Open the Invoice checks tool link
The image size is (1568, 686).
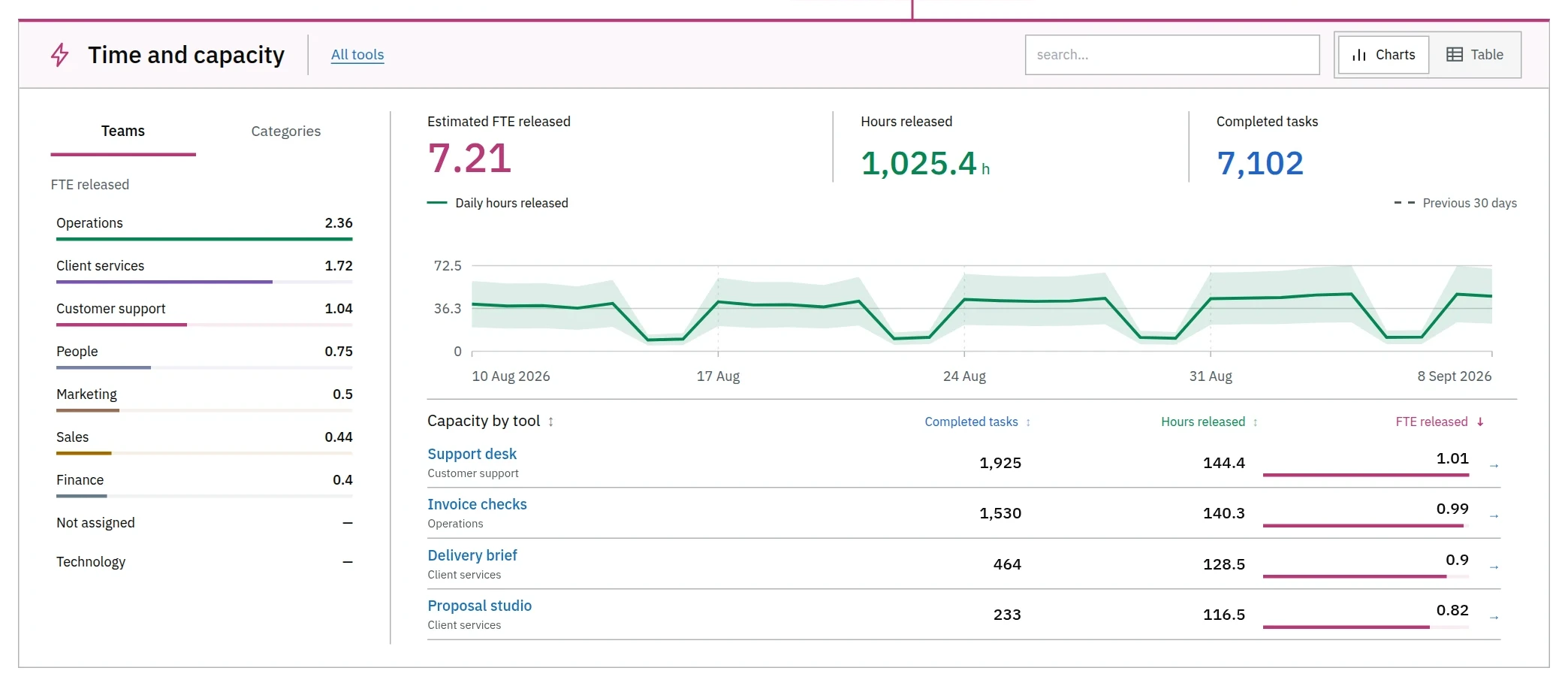click(x=477, y=504)
